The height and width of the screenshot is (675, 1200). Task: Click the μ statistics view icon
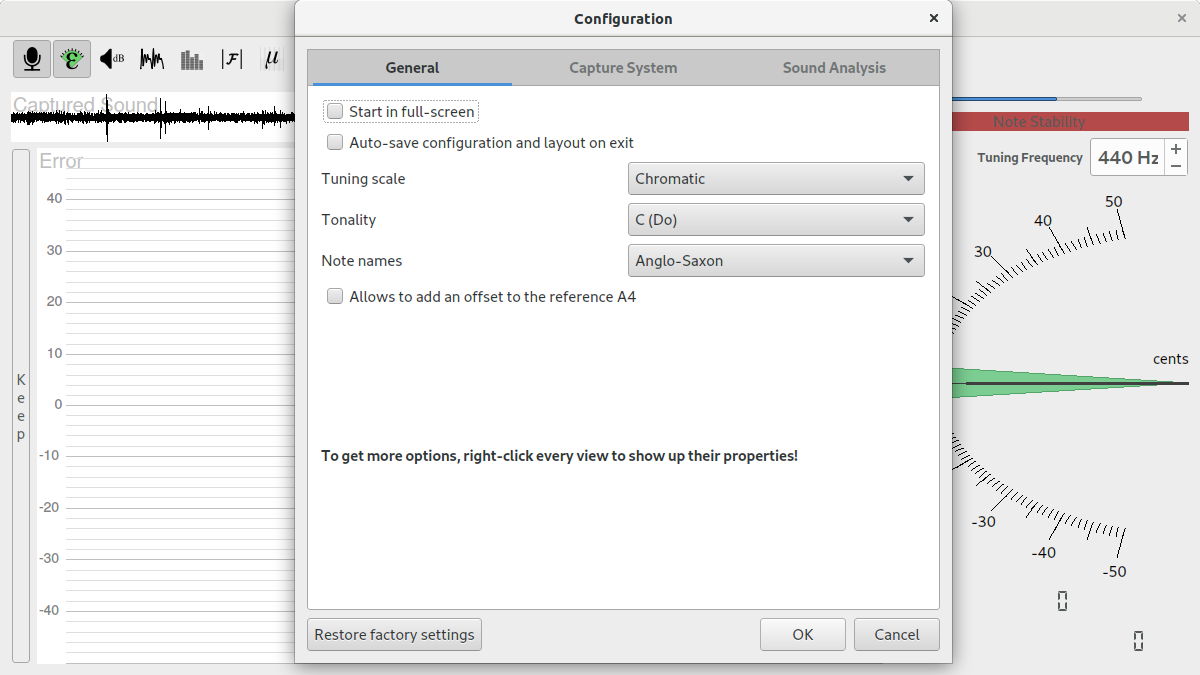[271, 60]
